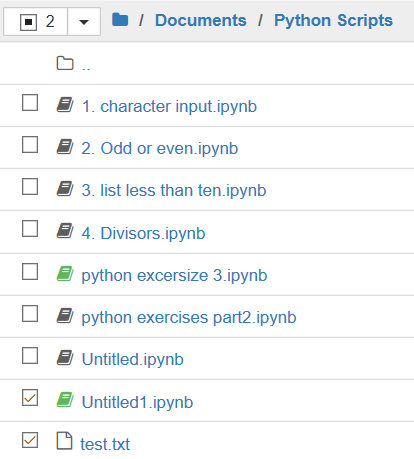Click green notebook icon beside Untitled1.ipynb
The image size is (414, 459).
click(x=65, y=400)
